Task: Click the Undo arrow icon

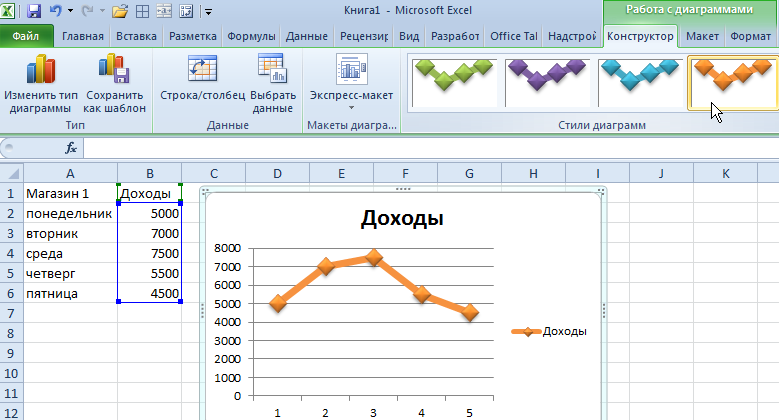Action: pyautogui.click(x=56, y=12)
